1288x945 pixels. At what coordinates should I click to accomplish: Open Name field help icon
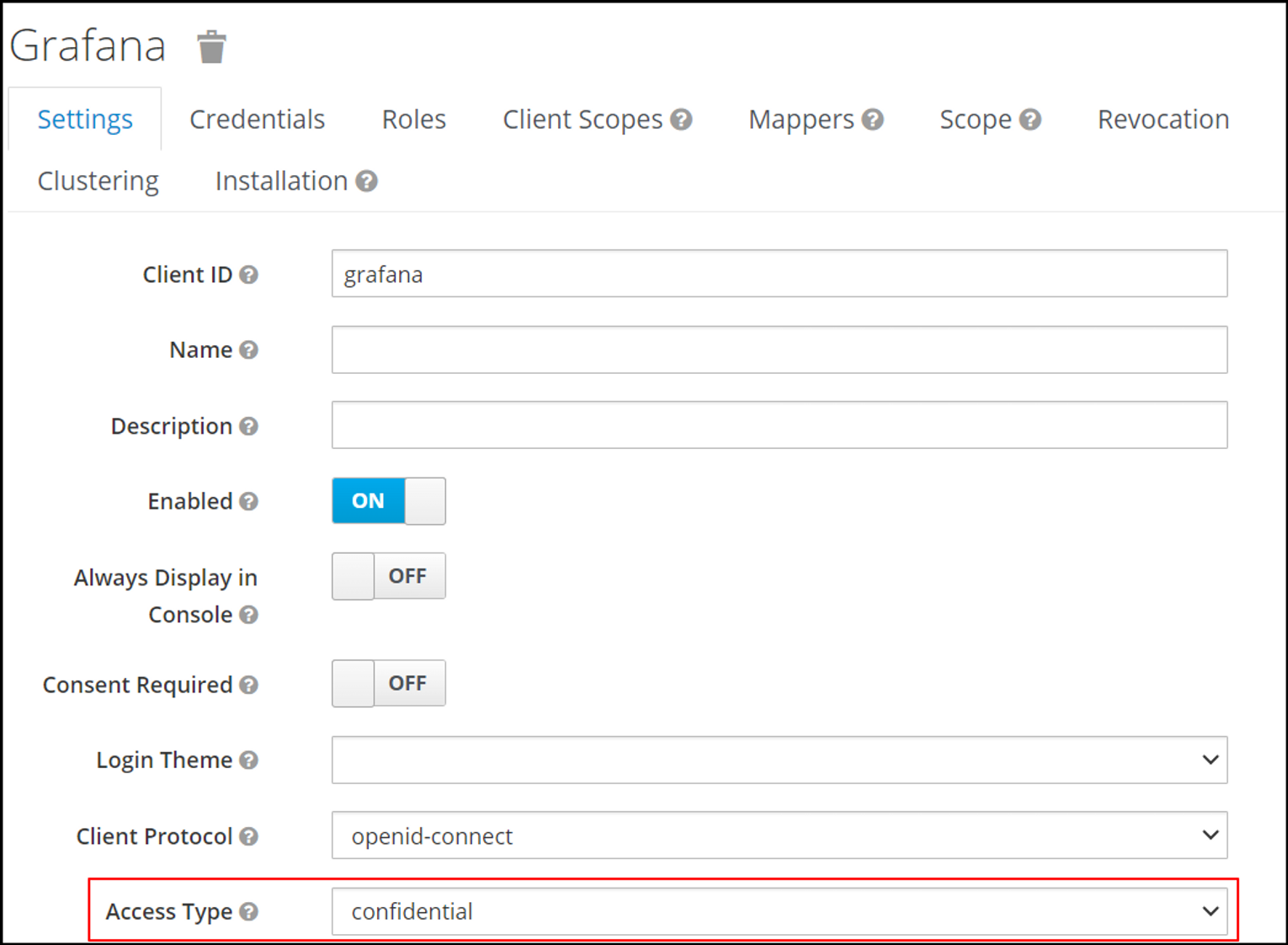[x=248, y=350]
